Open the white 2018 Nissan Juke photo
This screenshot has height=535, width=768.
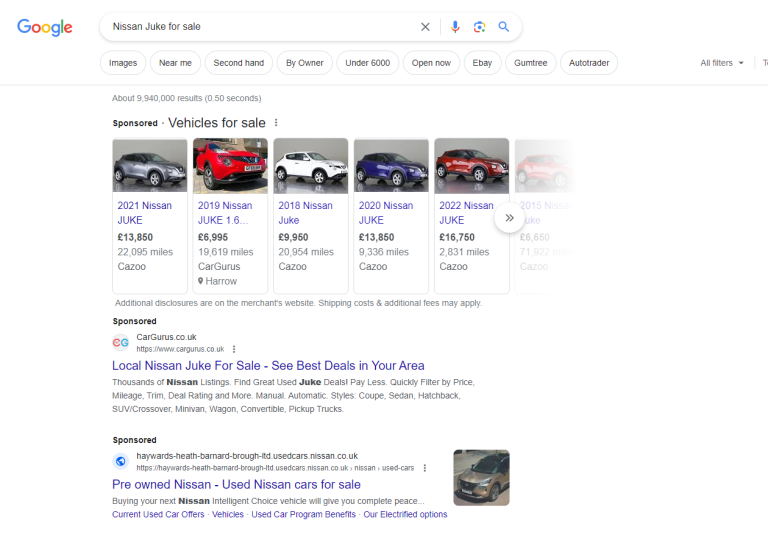pos(311,166)
